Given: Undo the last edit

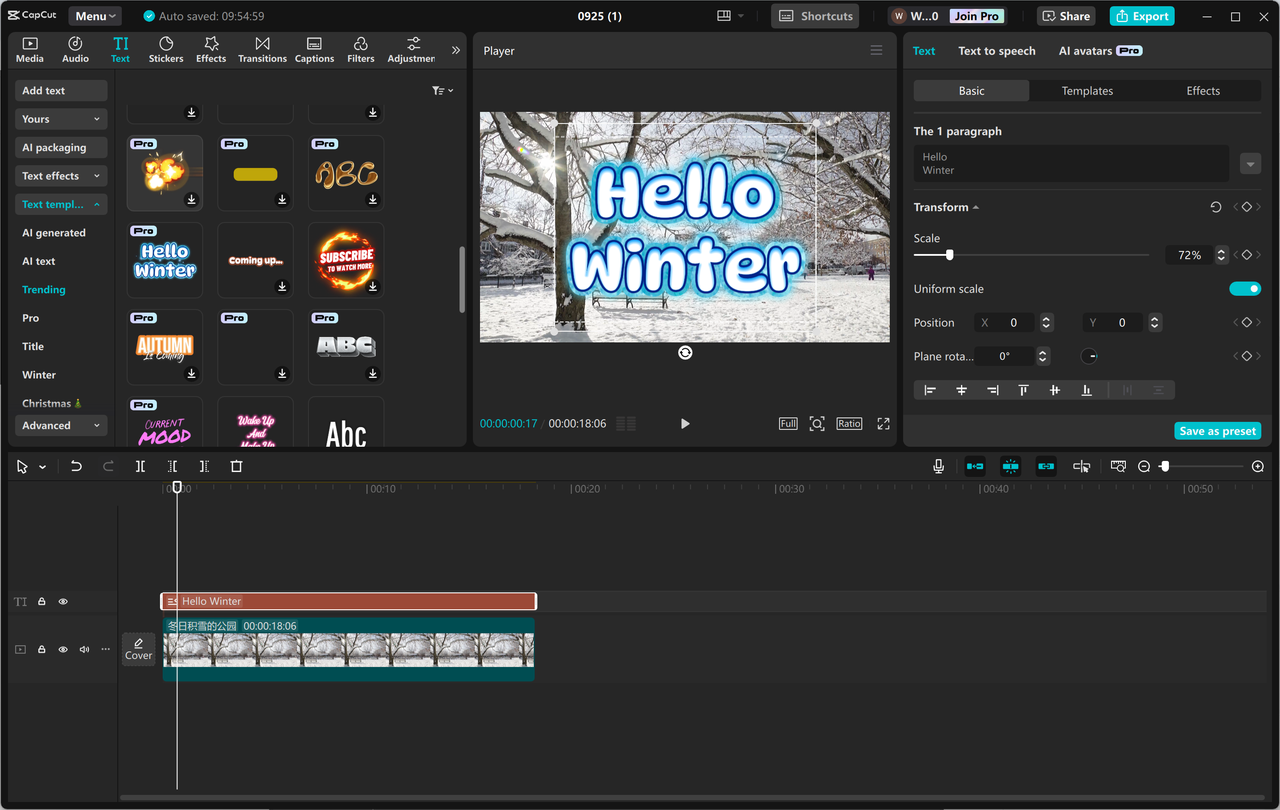Looking at the screenshot, I should (x=76, y=466).
